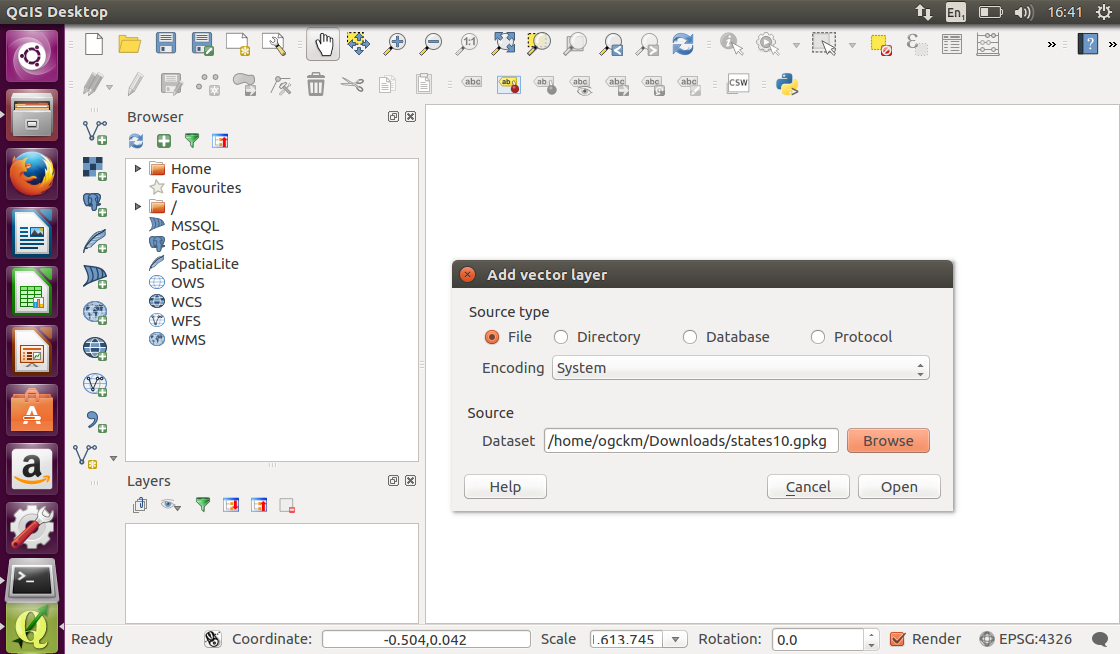Screen dimensions: 1120x654
Task: Open visibility presets dropdown in Layers
Action: click(171, 505)
